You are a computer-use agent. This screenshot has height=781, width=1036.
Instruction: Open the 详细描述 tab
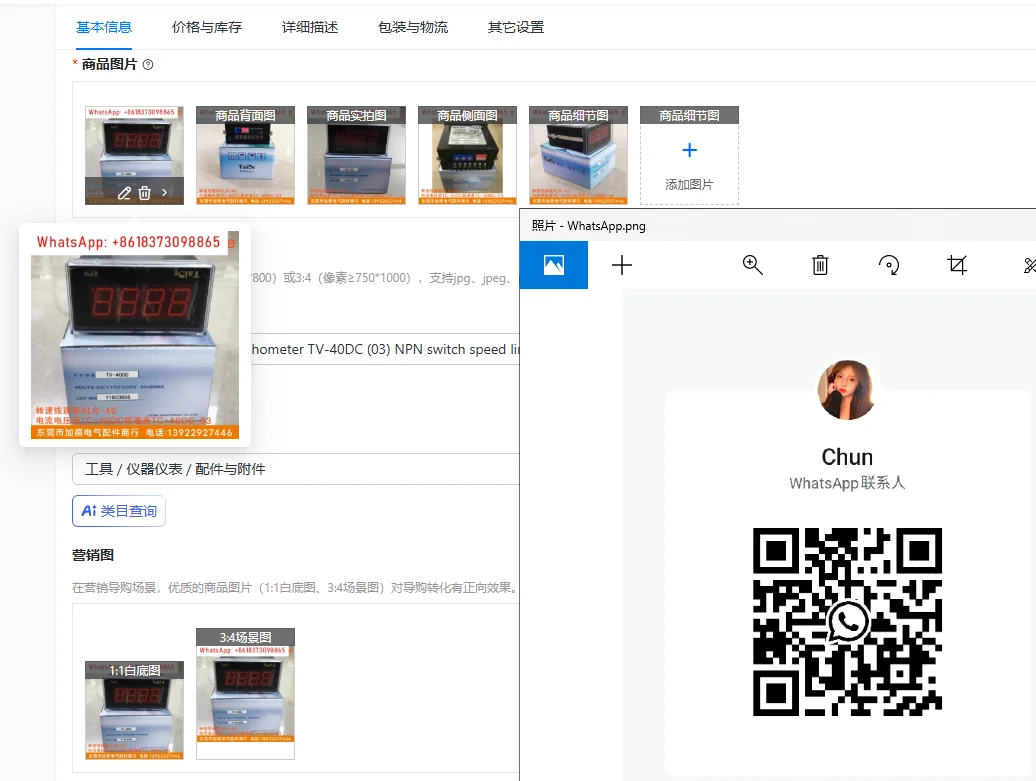tap(310, 27)
